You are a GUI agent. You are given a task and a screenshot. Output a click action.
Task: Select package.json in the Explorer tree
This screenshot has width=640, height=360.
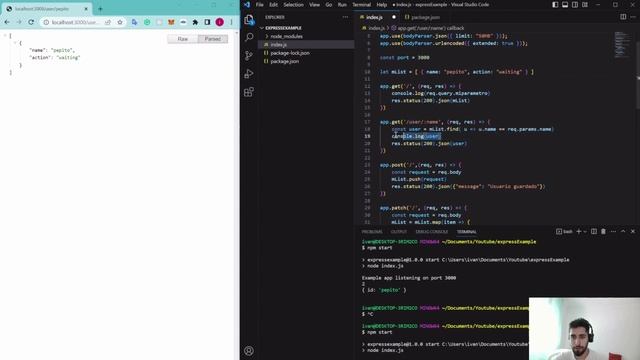coord(284,61)
